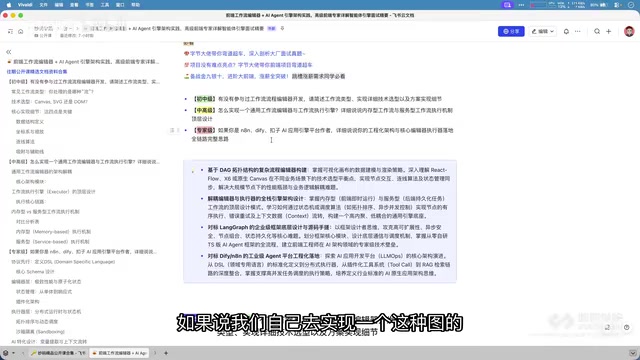Select 数据结构定义 in the outline
The width and height of the screenshot is (640, 360).
(x=30, y=122)
